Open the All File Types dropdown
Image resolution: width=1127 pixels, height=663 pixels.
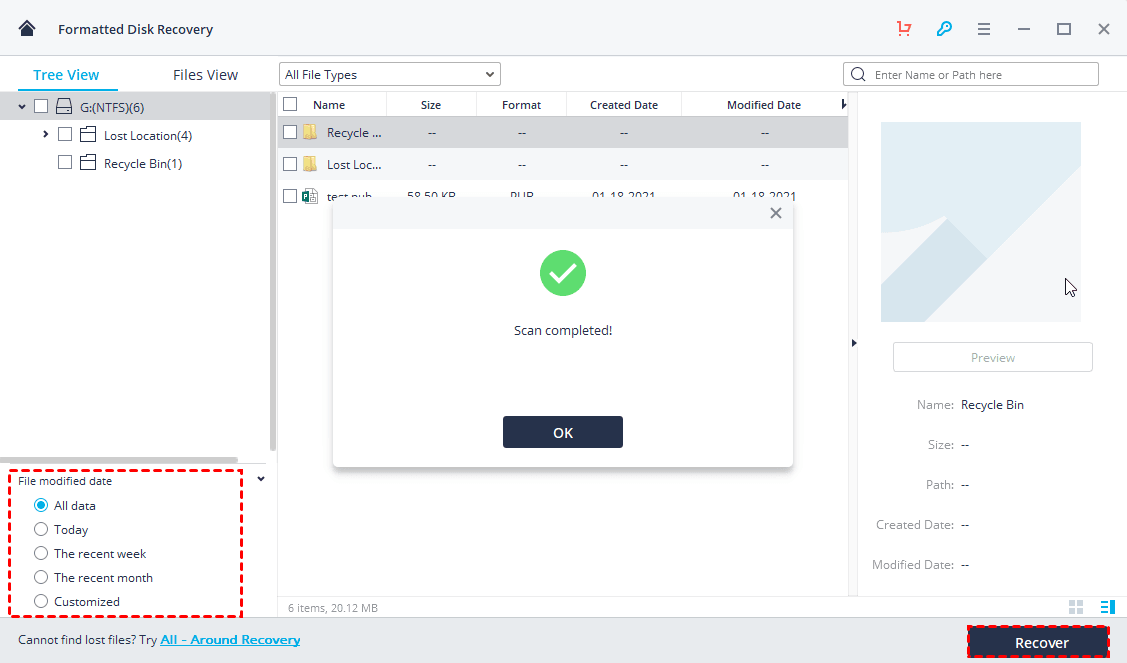pos(389,73)
